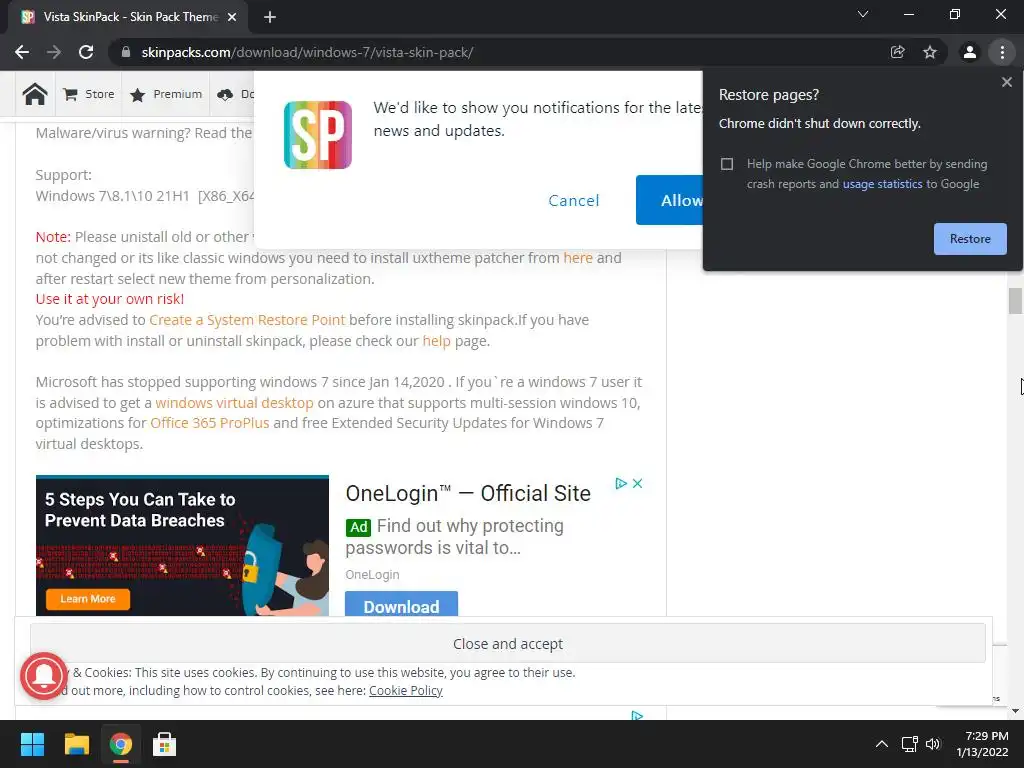Restore the previous pages
This screenshot has width=1024, height=768.
click(x=970, y=239)
